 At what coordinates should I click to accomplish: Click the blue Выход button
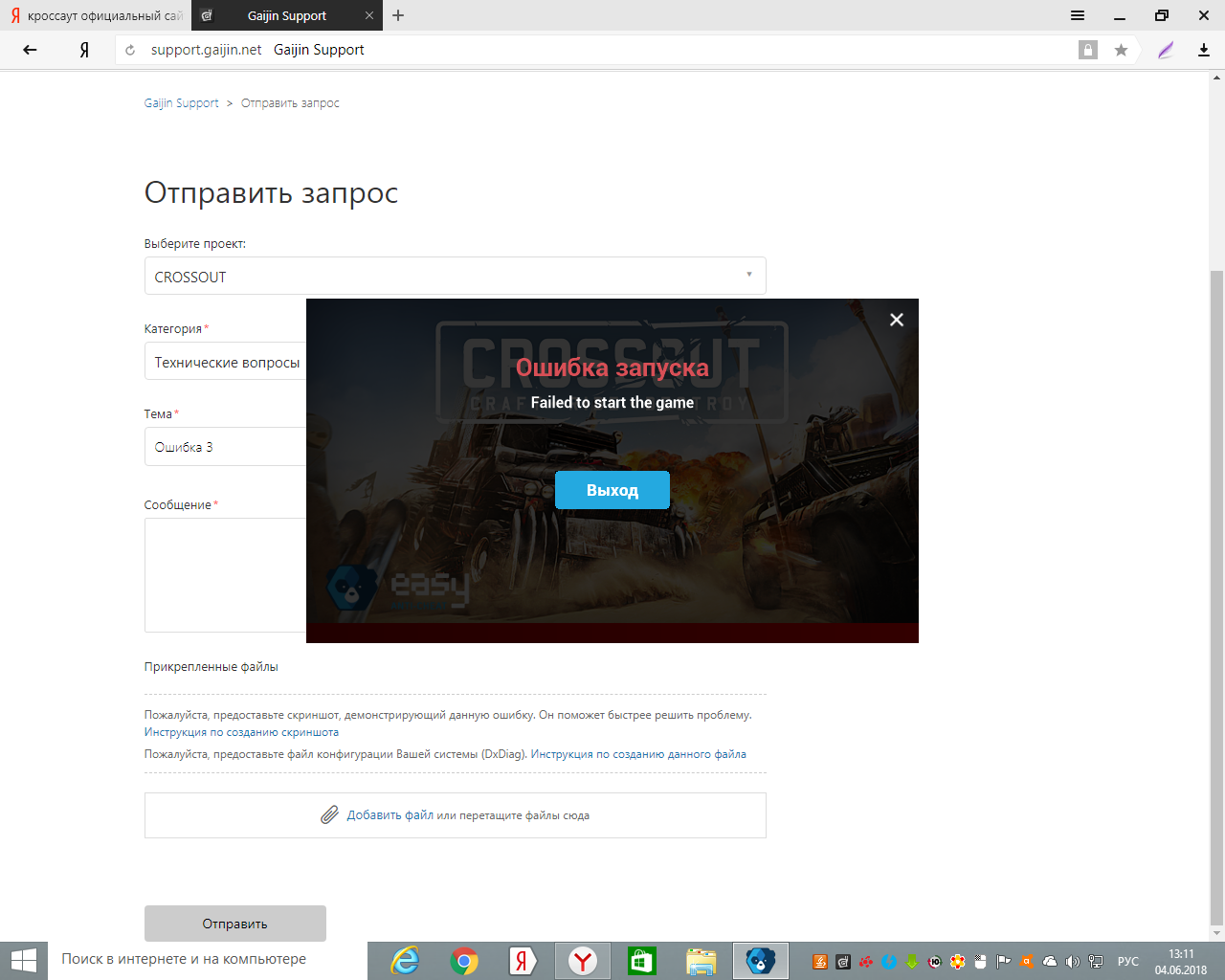612,490
